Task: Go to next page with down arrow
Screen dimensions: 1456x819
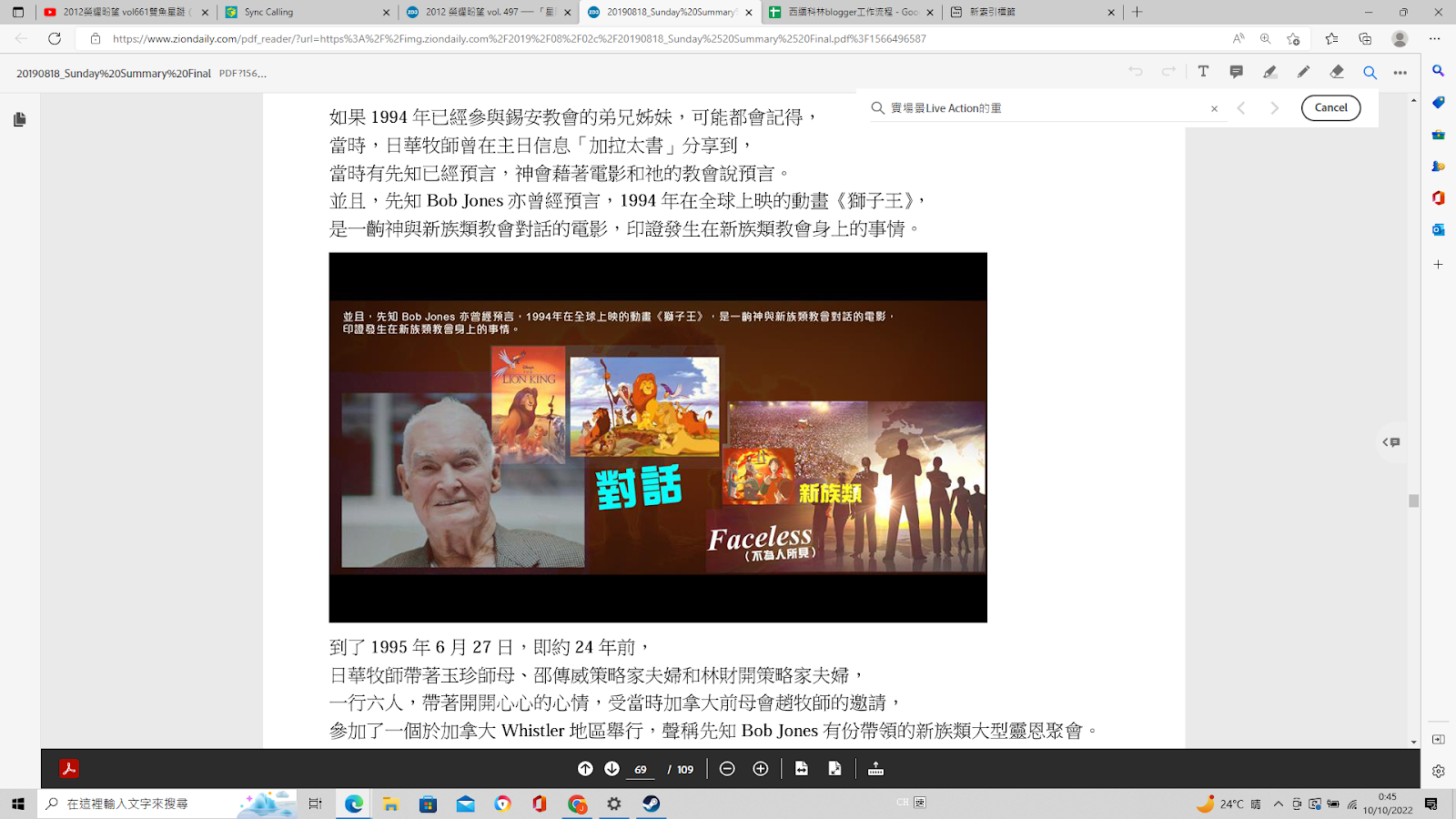Action: click(612, 769)
